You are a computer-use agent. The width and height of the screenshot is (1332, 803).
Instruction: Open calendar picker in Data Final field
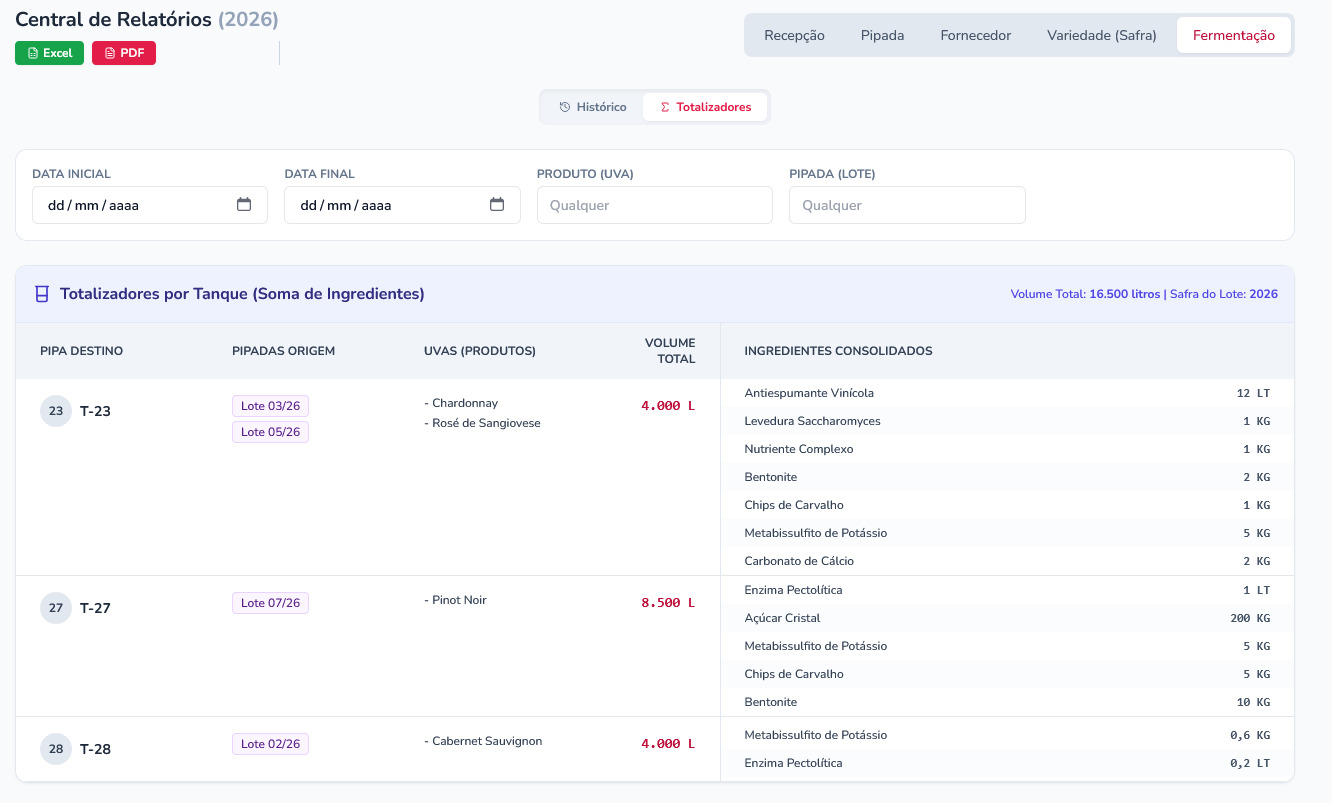click(497, 205)
